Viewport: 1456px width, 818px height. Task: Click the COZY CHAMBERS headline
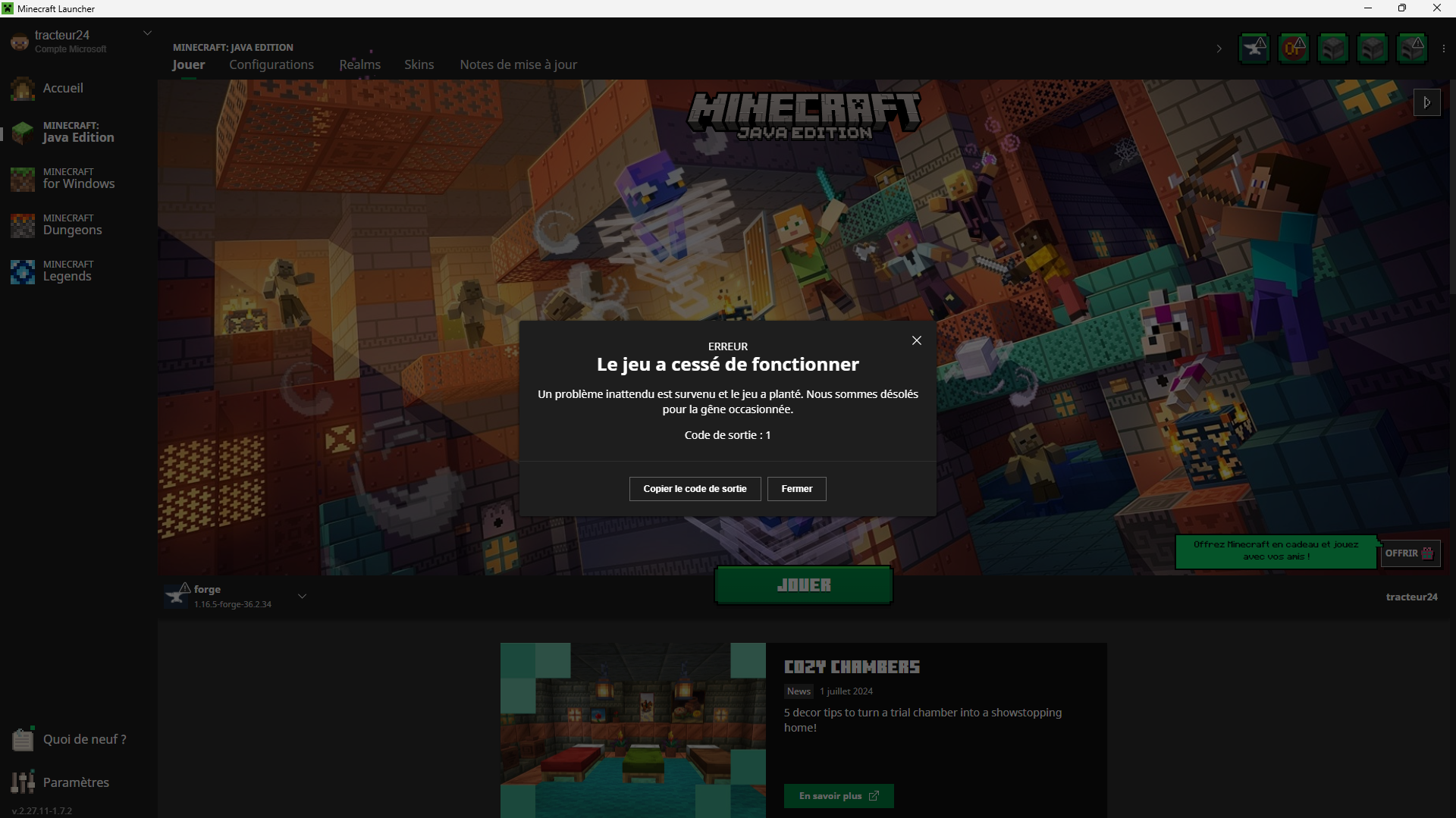point(852,667)
